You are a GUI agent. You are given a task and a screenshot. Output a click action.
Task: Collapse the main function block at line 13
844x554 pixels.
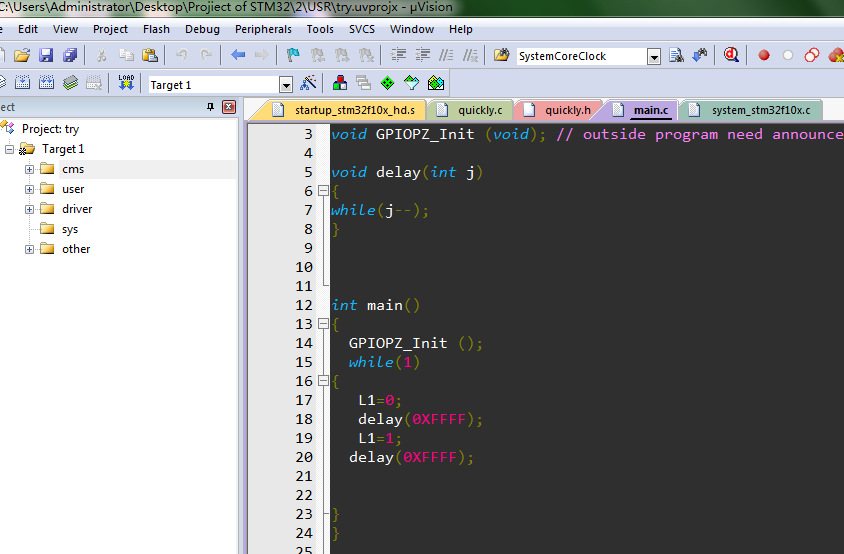pyautogui.click(x=323, y=324)
